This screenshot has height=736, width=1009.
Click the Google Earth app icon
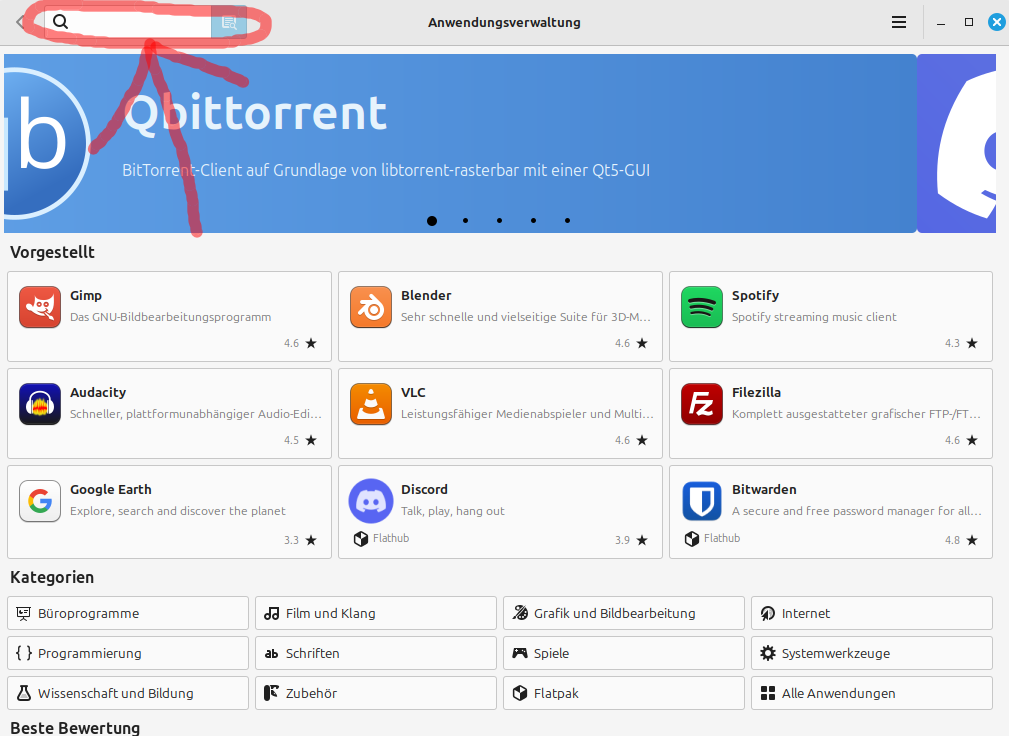(x=40, y=501)
